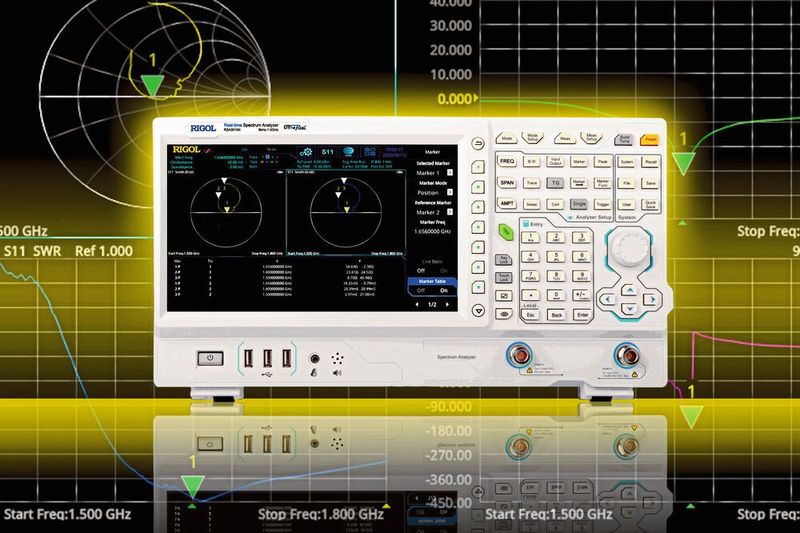
Task: Push the right arrow navigation key
Action: [651, 300]
